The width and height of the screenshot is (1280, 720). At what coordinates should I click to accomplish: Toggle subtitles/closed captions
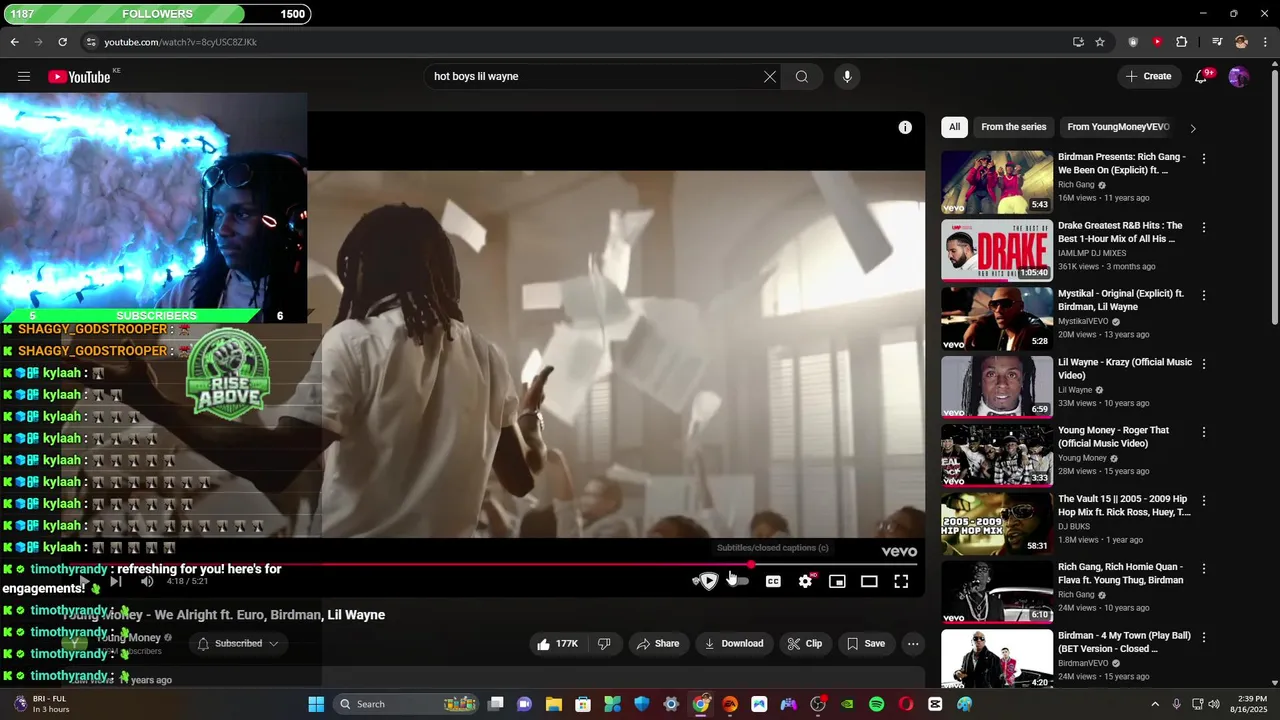pyautogui.click(x=773, y=581)
